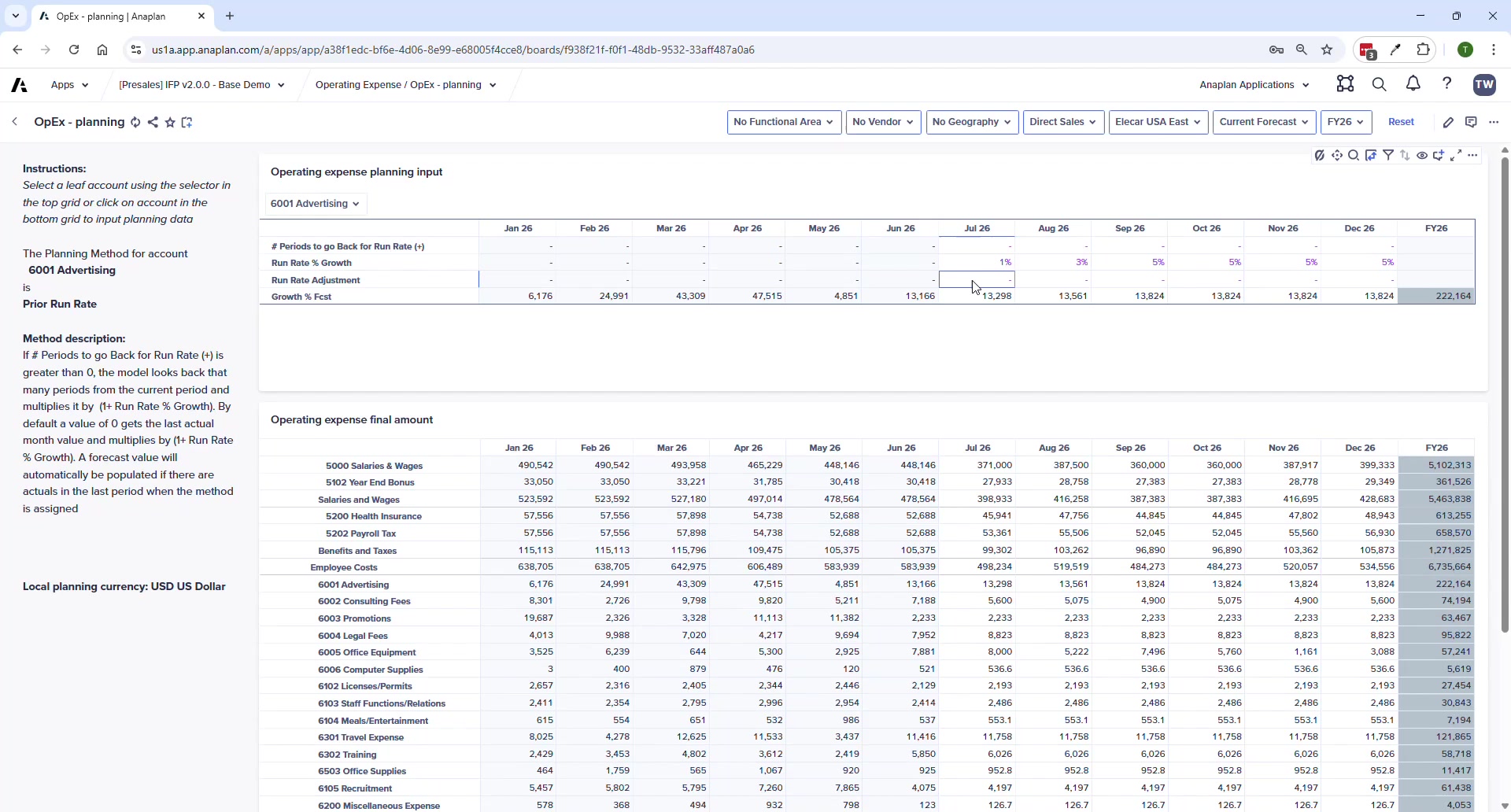Screen dimensions: 1511x812
Task: Star the OpEx planning page as favorite
Action: [170, 122]
